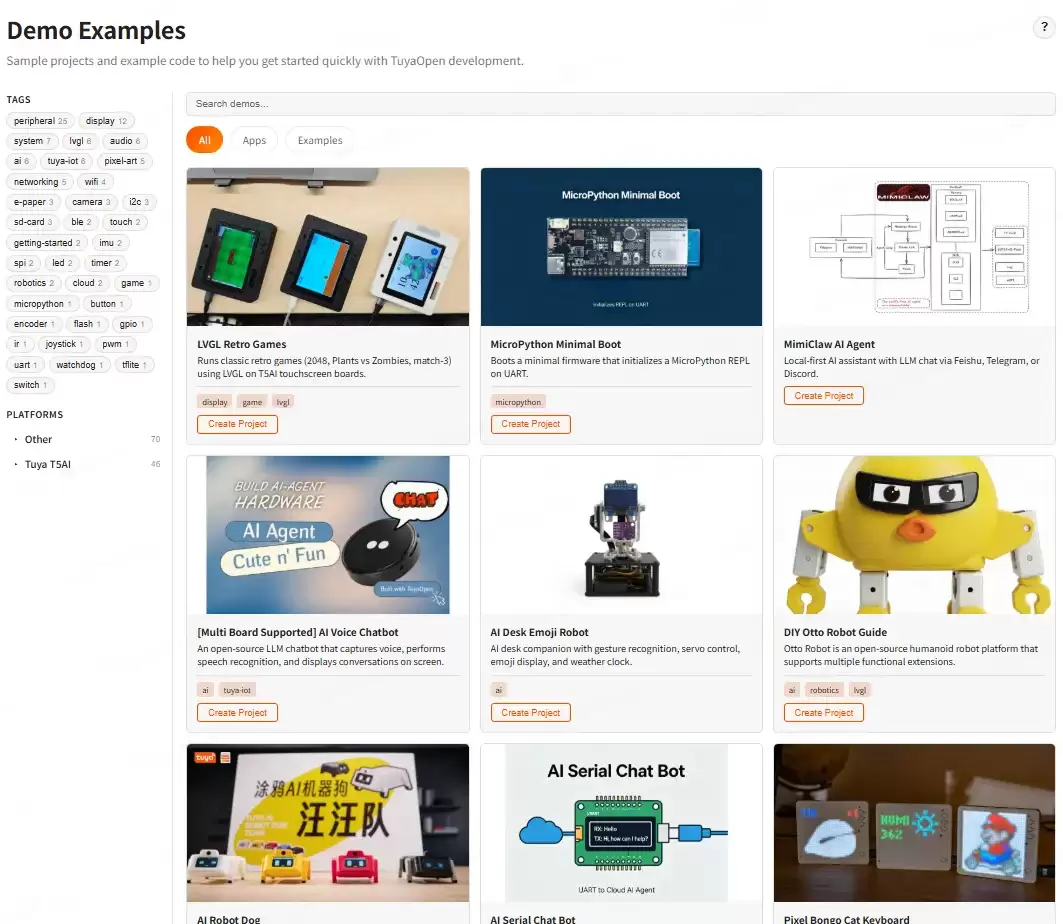Select the getting-started tag
The height and width of the screenshot is (924, 1063).
click(47, 243)
